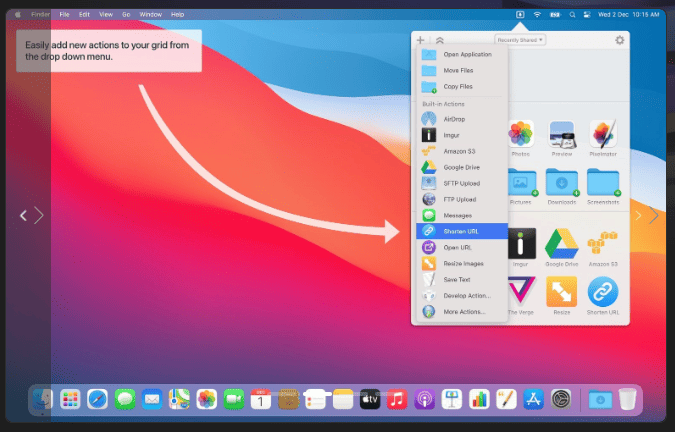Select Messages in the actions menu

(462, 215)
